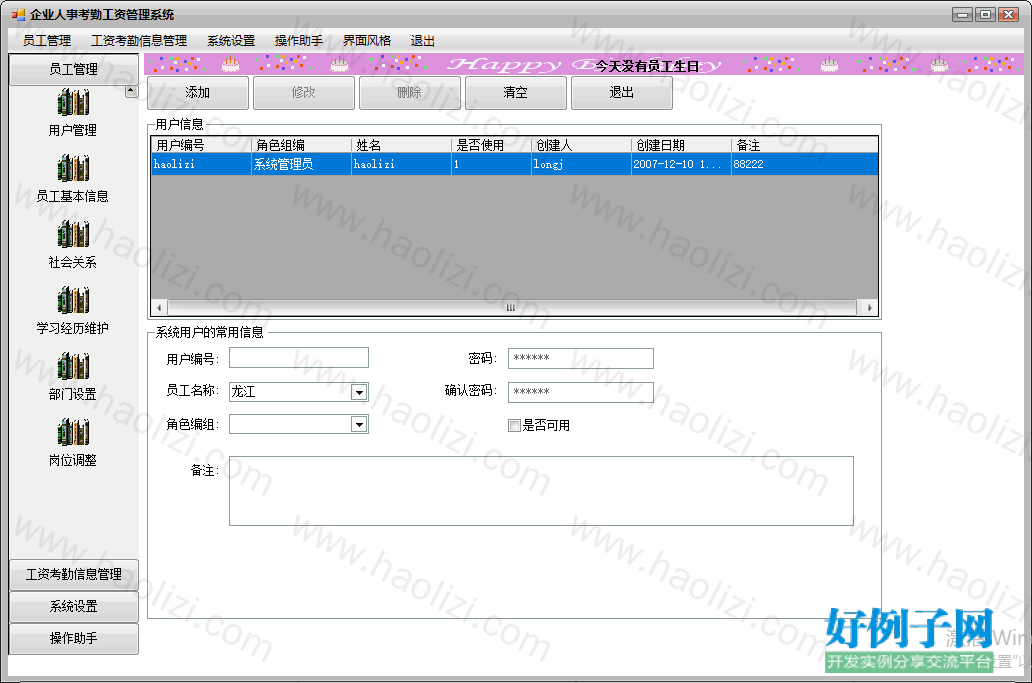Select the longj cell
The width and height of the screenshot is (1032, 683).
click(x=581, y=164)
